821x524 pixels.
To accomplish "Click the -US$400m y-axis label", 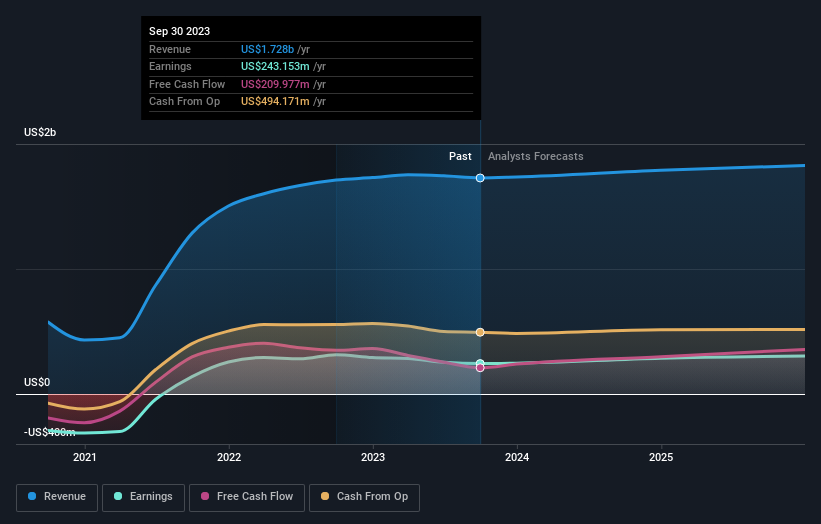I will 49,432.
